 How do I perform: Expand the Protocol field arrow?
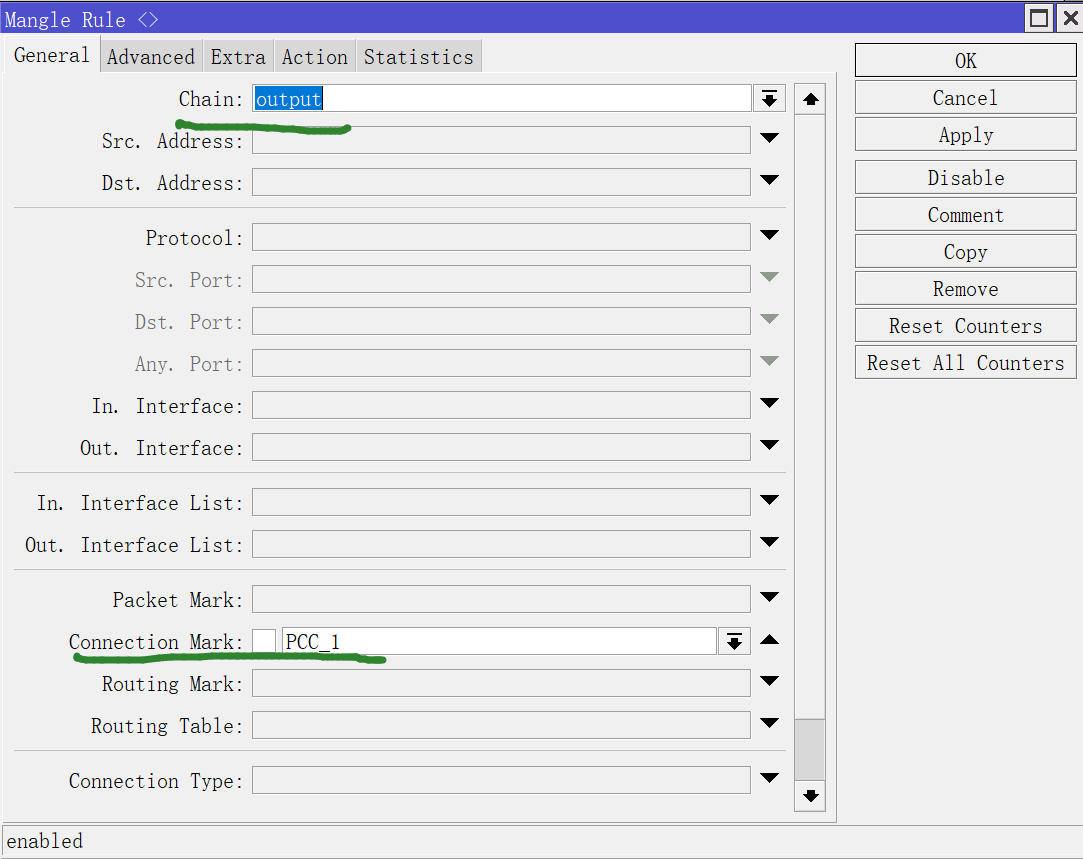pyautogui.click(x=768, y=236)
